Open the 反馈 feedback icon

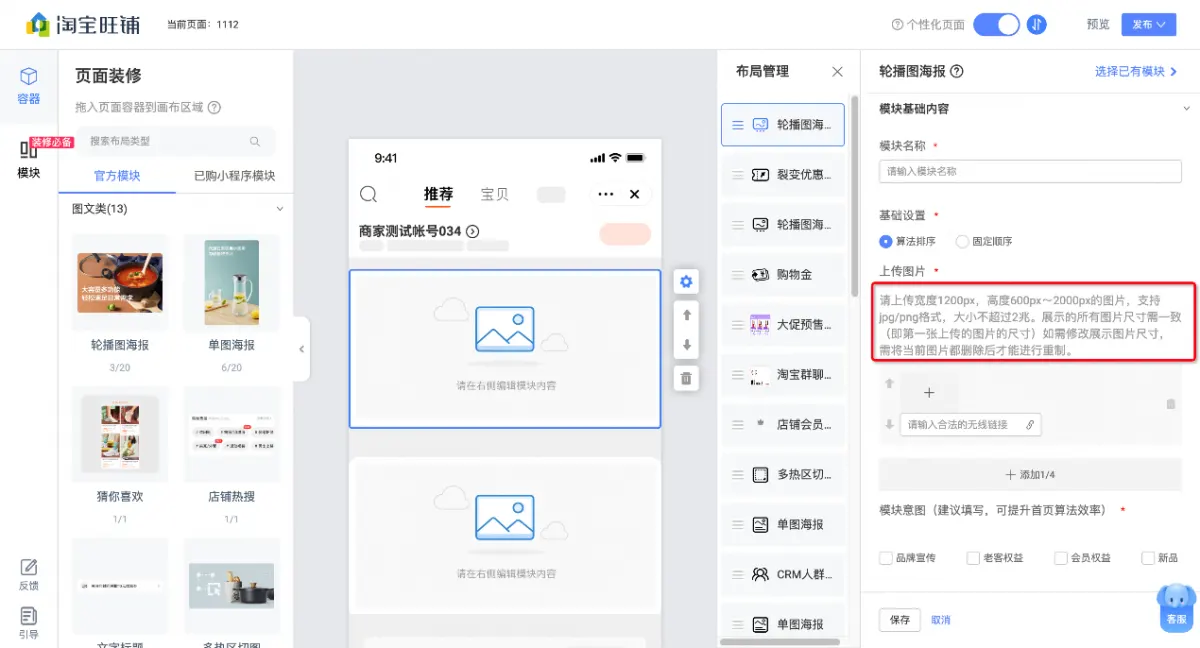pos(29,575)
